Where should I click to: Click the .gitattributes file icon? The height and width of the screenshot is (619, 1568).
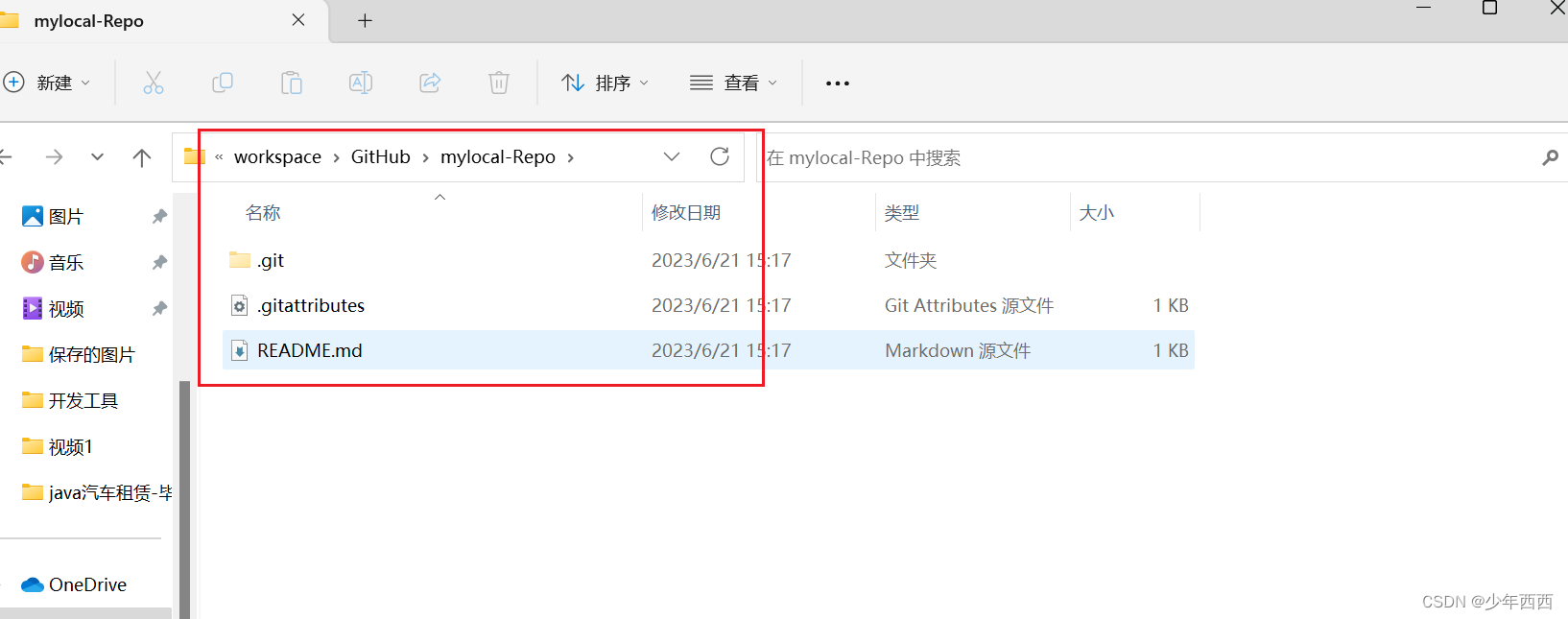(x=240, y=305)
